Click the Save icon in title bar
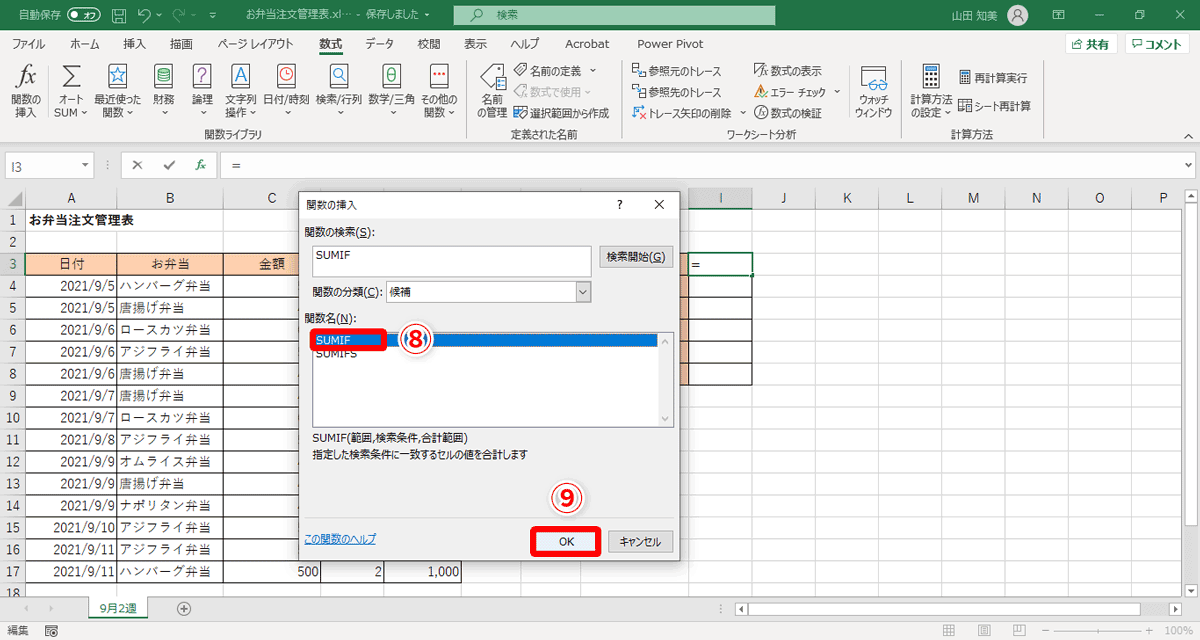The height and width of the screenshot is (640, 1200). (x=119, y=16)
